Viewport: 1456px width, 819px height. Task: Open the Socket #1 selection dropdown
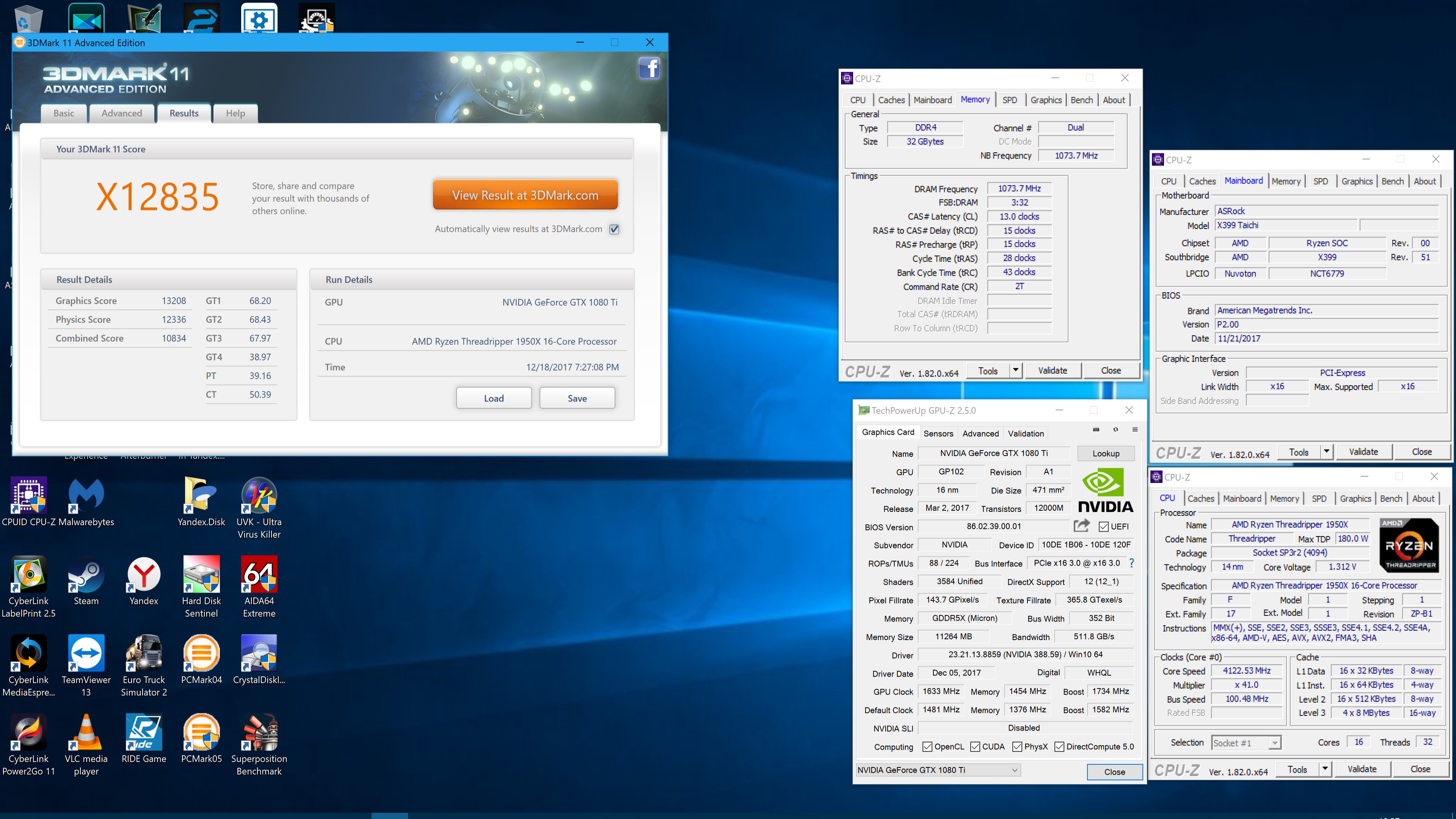click(x=1246, y=743)
